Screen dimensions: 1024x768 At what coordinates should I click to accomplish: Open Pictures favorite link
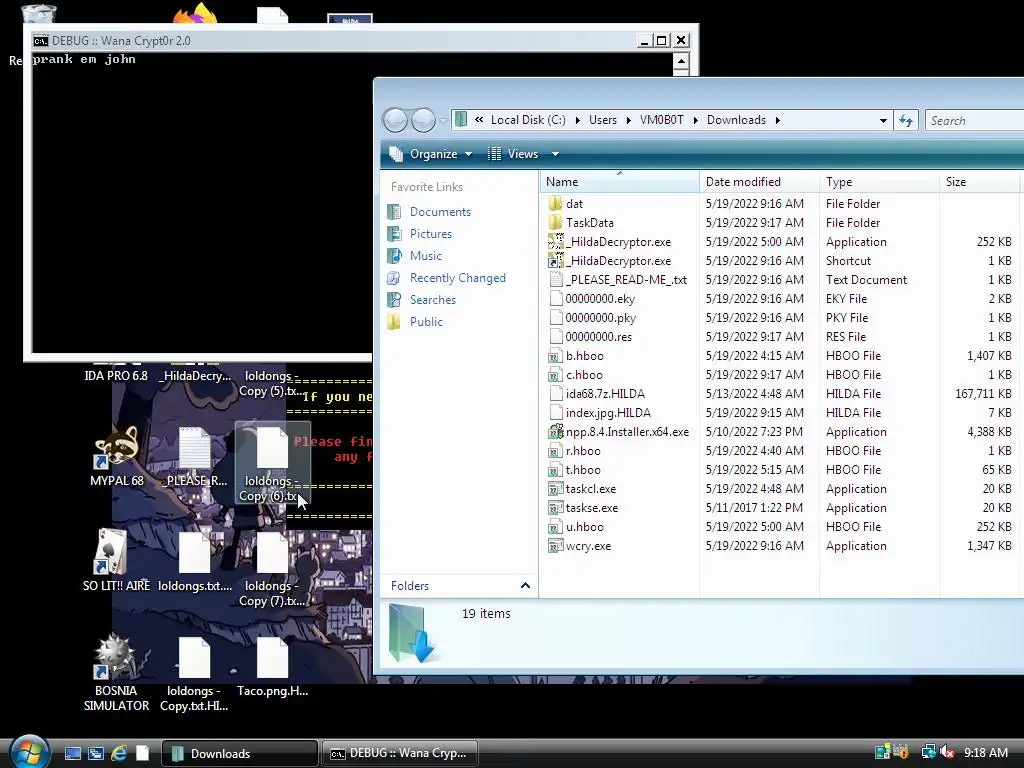click(430, 234)
